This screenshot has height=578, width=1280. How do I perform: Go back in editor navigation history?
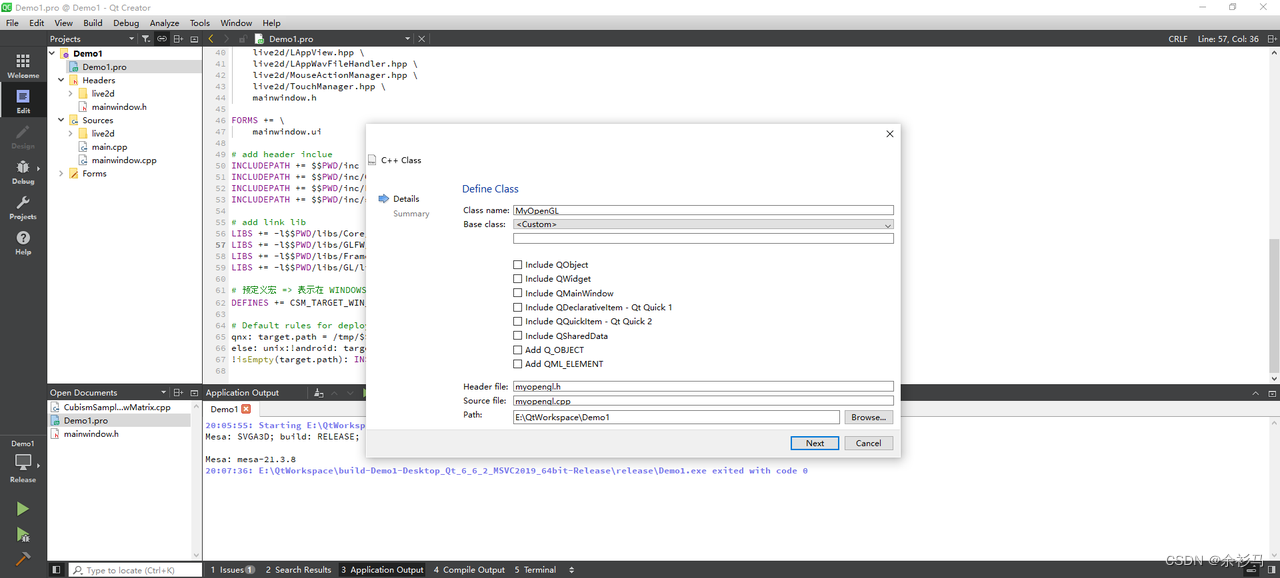click(211, 39)
